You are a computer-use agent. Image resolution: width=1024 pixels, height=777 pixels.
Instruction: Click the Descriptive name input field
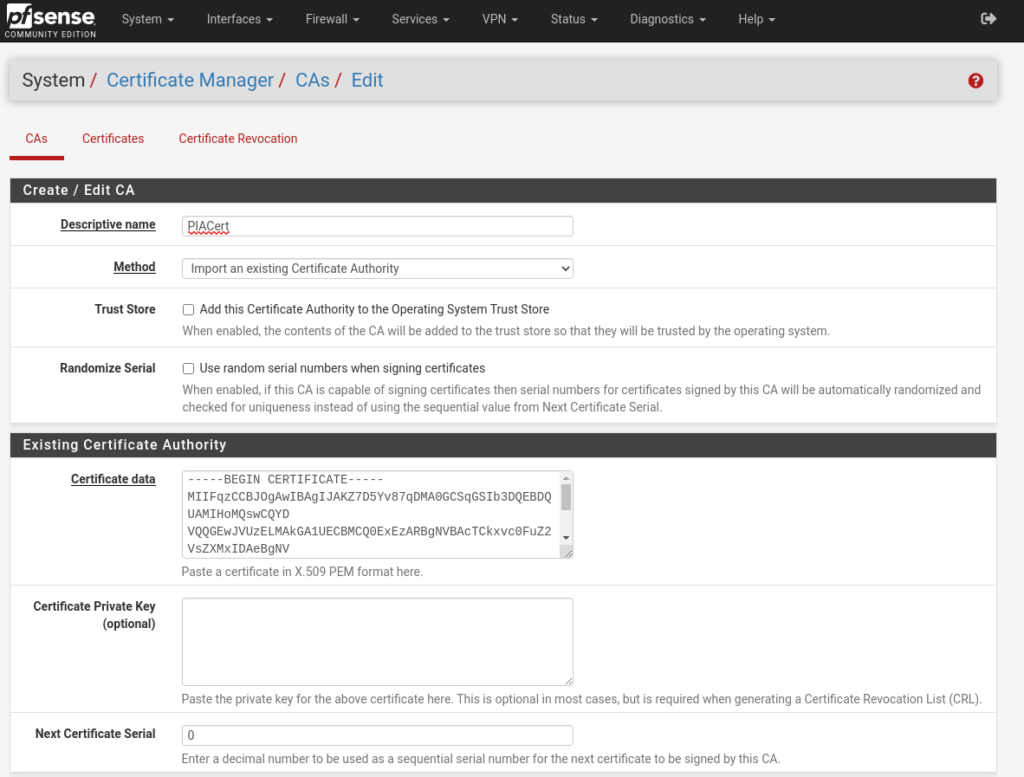tap(377, 226)
